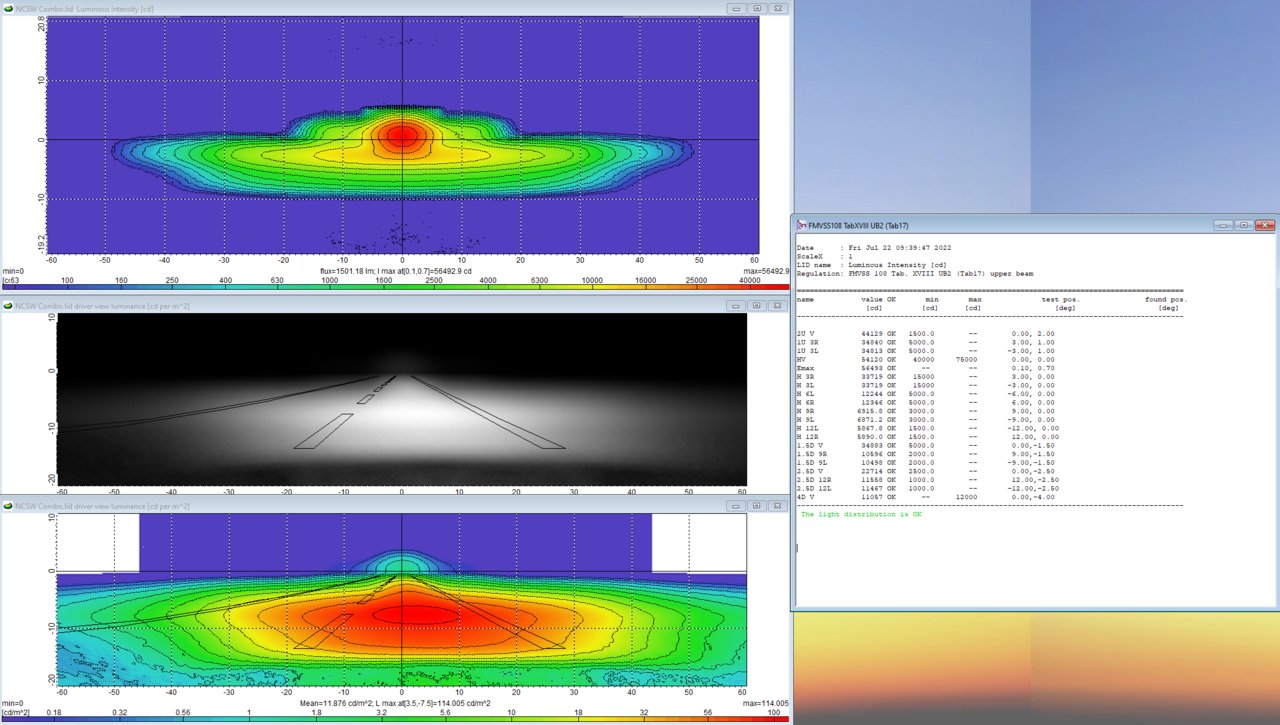Select the 'Emax' row name
The image size is (1280, 725).
(805, 369)
